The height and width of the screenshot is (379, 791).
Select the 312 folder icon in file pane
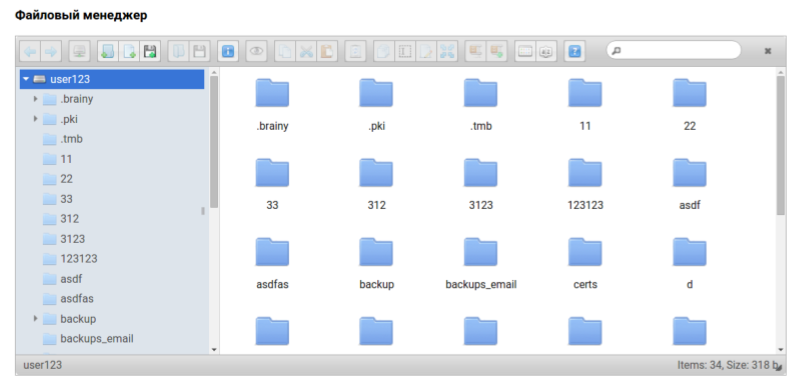point(376,173)
